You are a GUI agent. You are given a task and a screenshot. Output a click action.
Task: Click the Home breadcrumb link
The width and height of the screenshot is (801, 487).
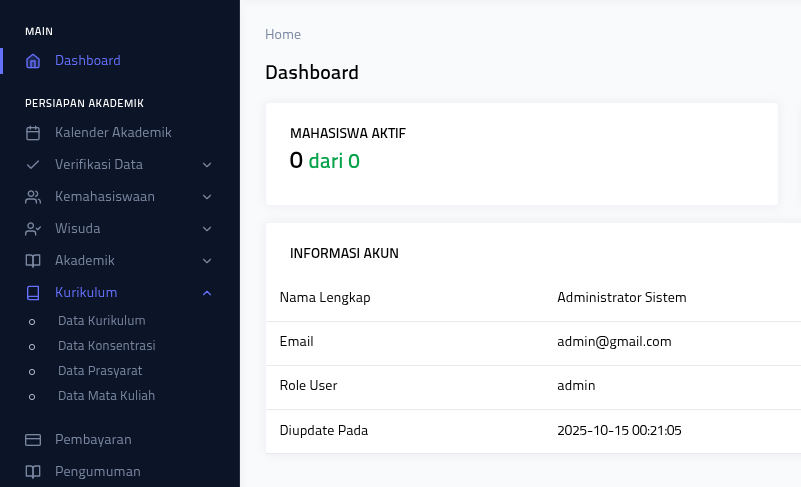(x=283, y=35)
